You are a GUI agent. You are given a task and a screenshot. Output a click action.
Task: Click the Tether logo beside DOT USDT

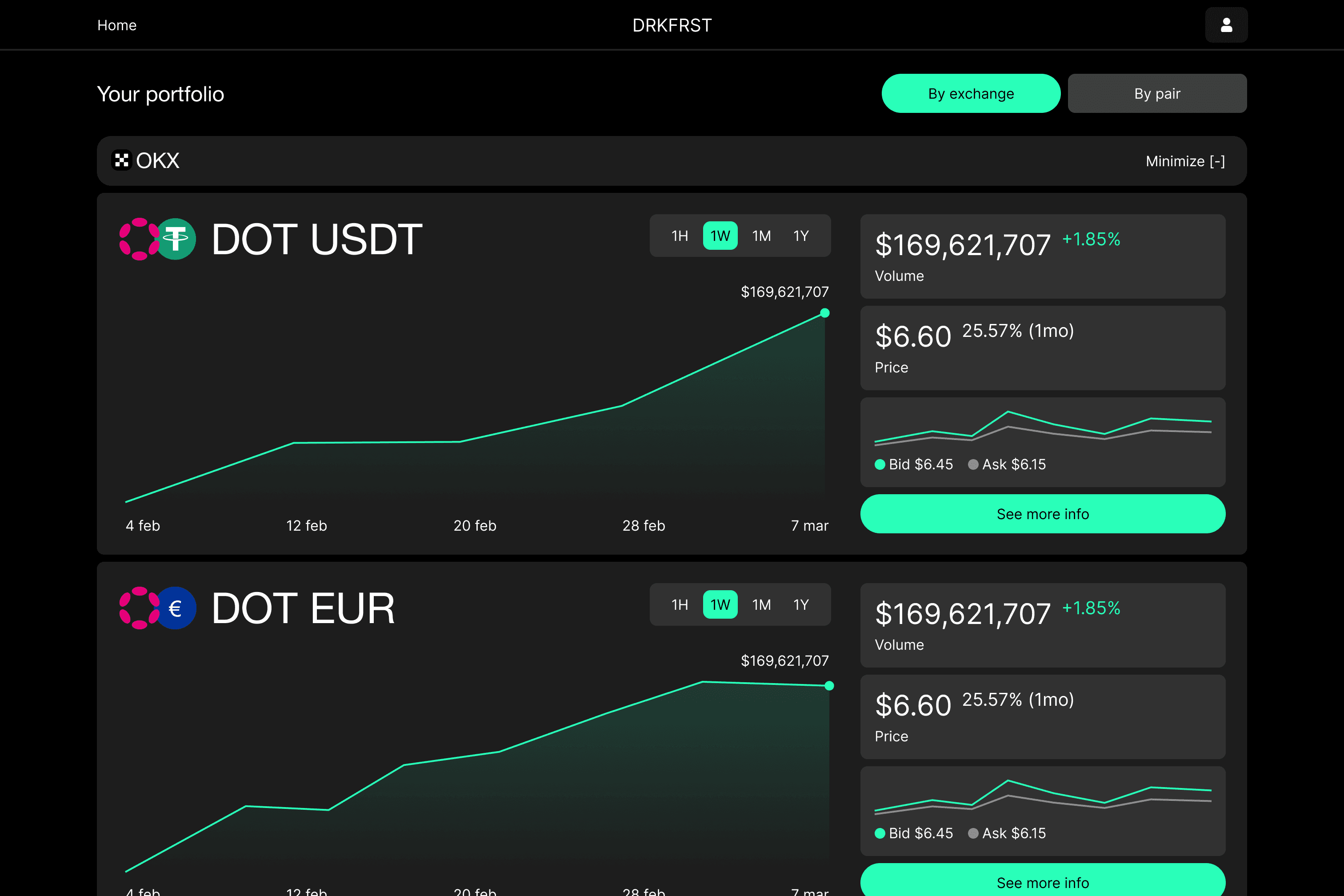176,239
